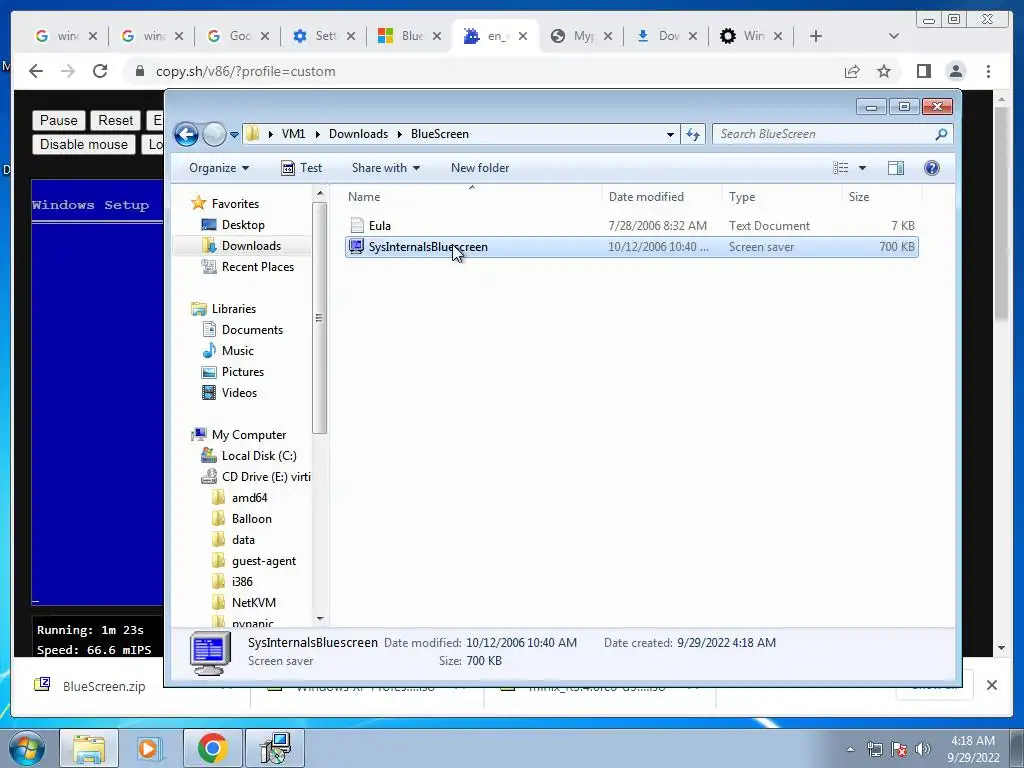The width and height of the screenshot is (1024, 768).
Task: Show the preview pane icon
Action: coord(896,168)
